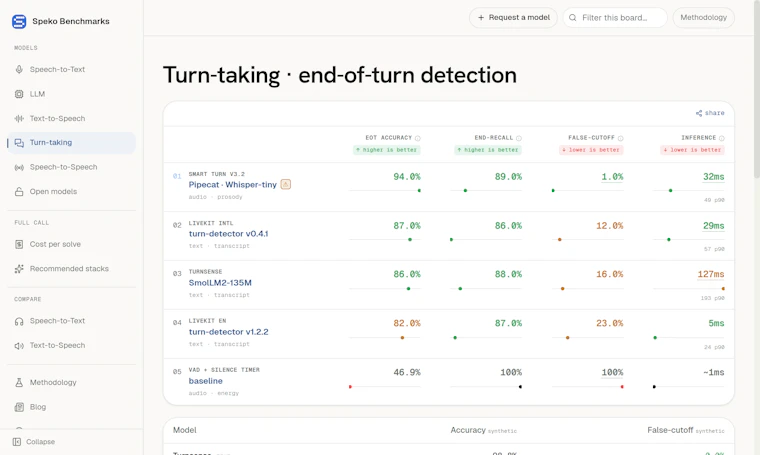Open the turn-detector v0.4.1 model link
The height and width of the screenshot is (455, 760).
click(x=228, y=234)
